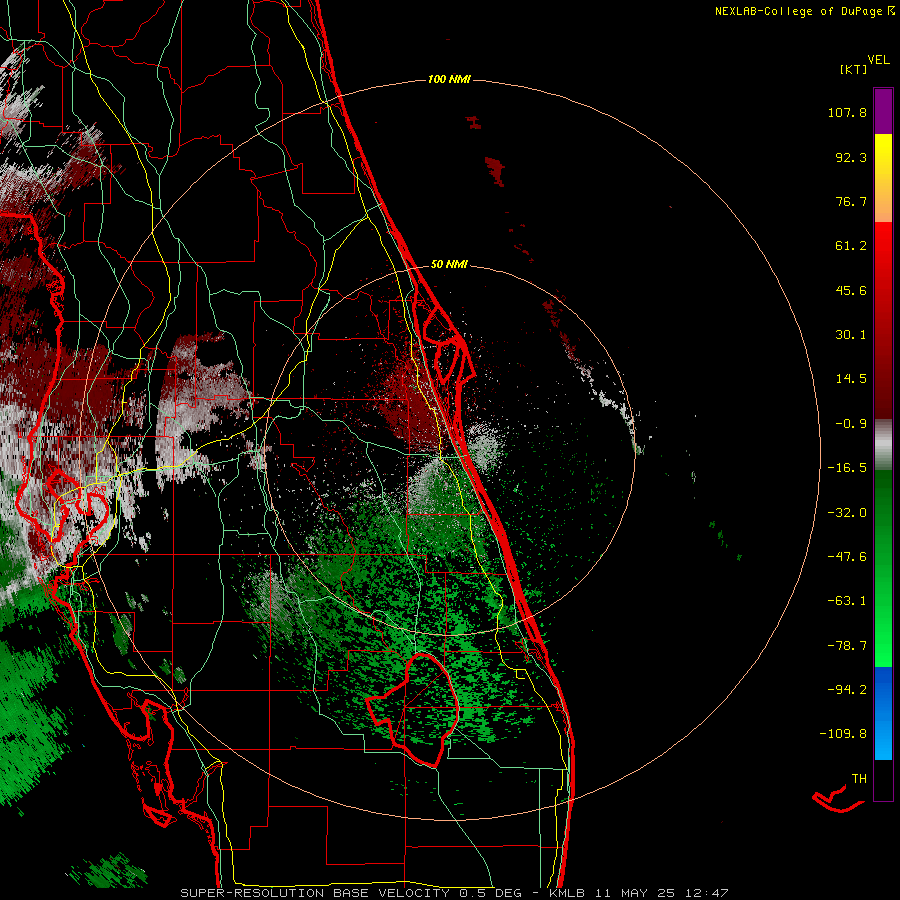The height and width of the screenshot is (900, 900).
Task: Select the -63.1 velocity scale value
Action: (x=847, y=601)
